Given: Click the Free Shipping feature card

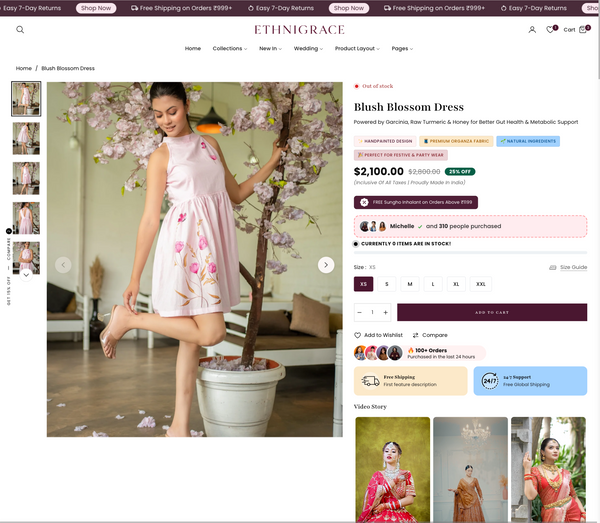Looking at the screenshot, I should click(411, 381).
